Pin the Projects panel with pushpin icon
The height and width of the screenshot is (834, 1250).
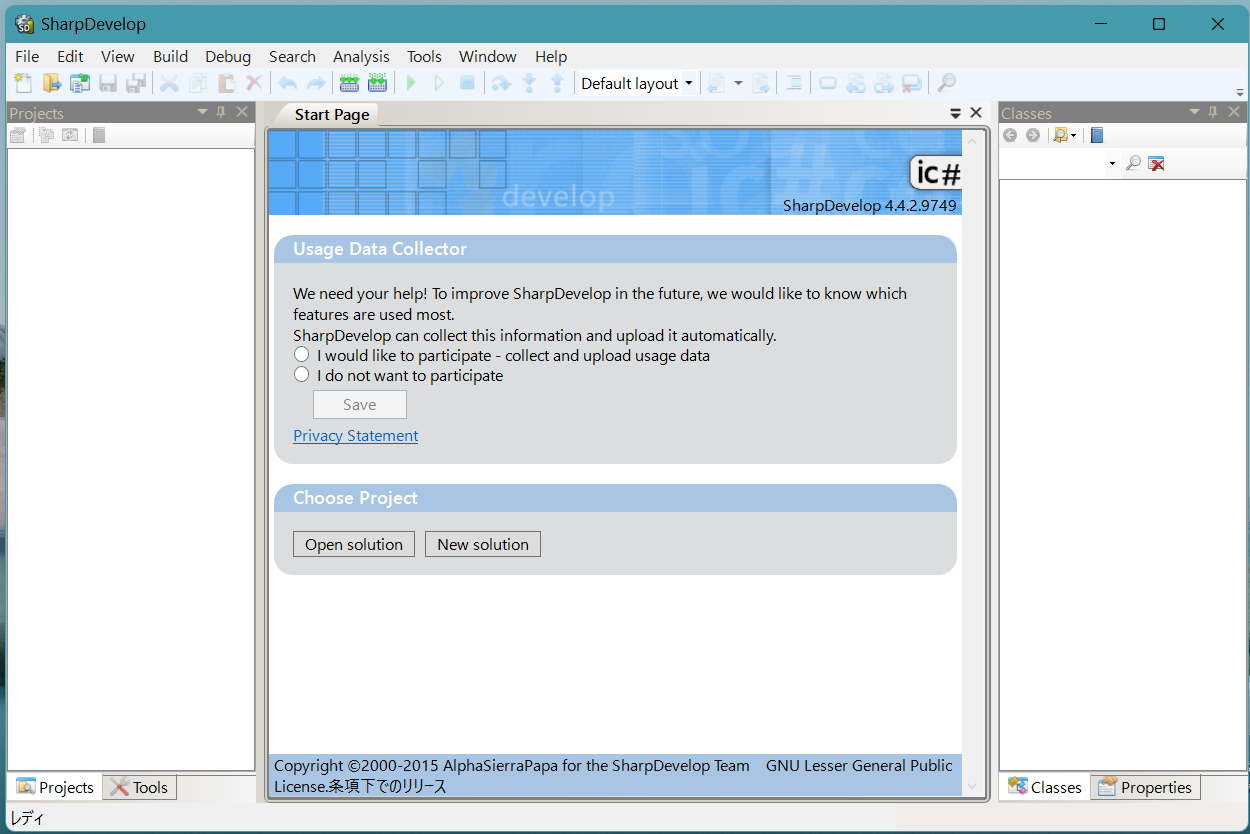pyautogui.click(x=222, y=112)
